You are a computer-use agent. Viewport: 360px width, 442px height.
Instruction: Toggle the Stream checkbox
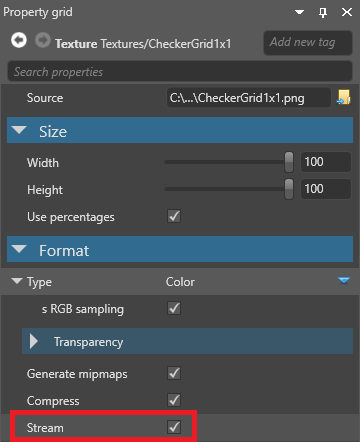click(174, 427)
